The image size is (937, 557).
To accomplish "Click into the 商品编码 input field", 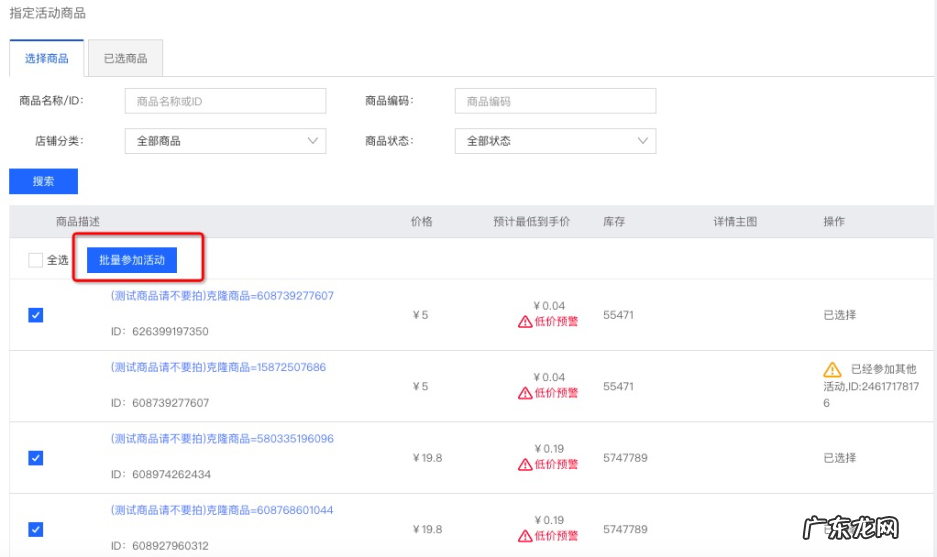I will click(555, 101).
